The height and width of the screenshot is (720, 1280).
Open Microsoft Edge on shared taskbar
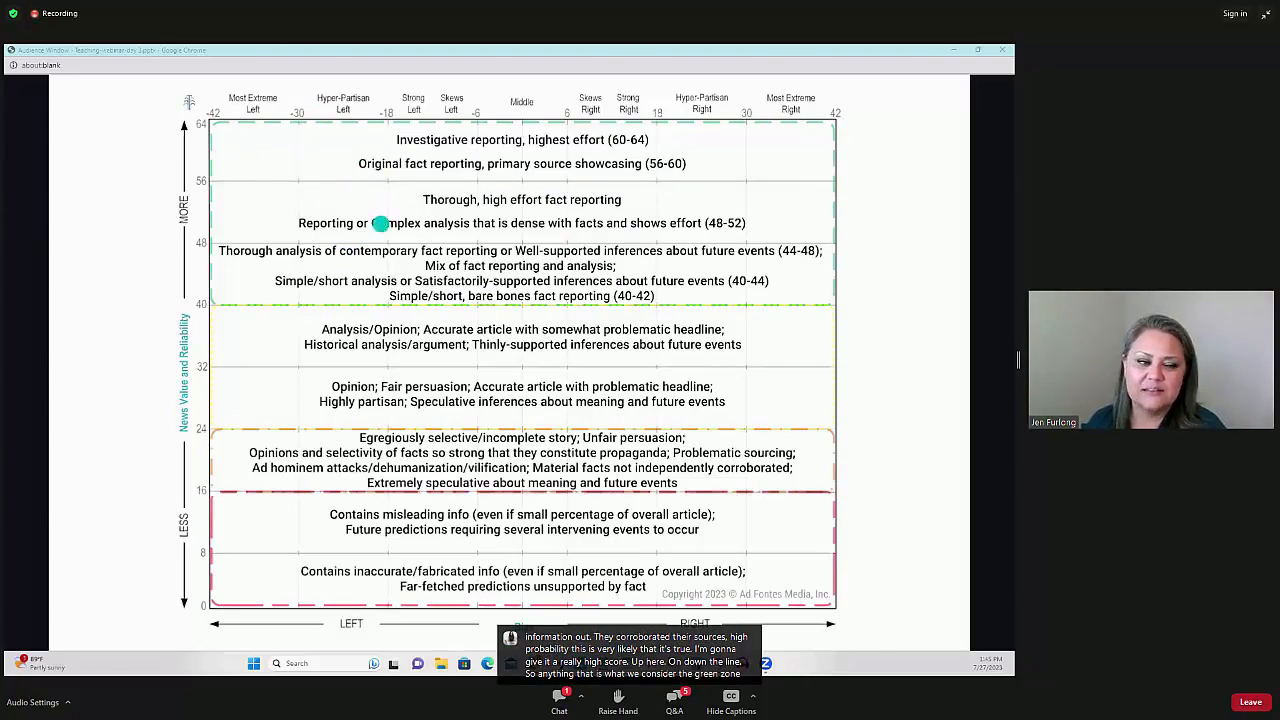pos(487,663)
